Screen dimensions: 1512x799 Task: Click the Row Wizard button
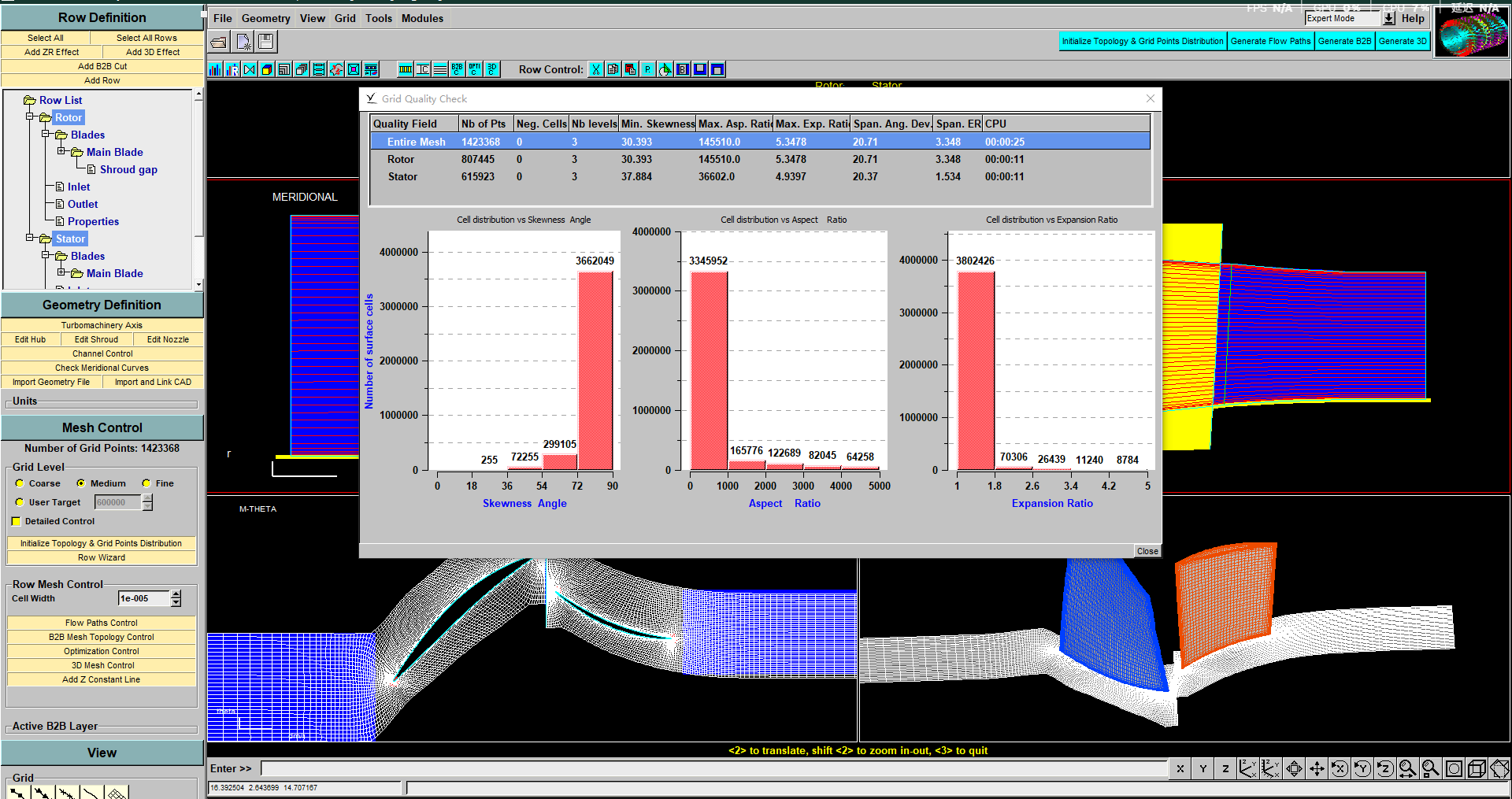click(102, 557)
